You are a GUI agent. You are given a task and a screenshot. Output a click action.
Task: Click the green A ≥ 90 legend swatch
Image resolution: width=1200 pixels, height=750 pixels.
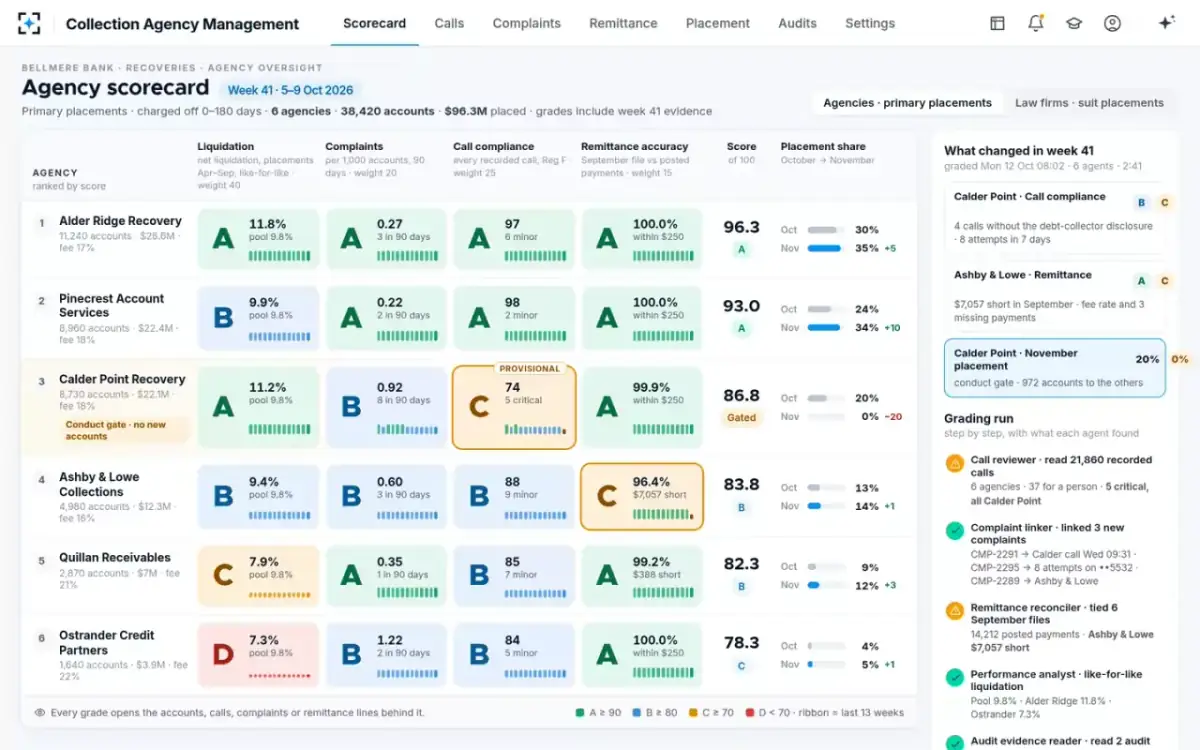click(580, 713)
